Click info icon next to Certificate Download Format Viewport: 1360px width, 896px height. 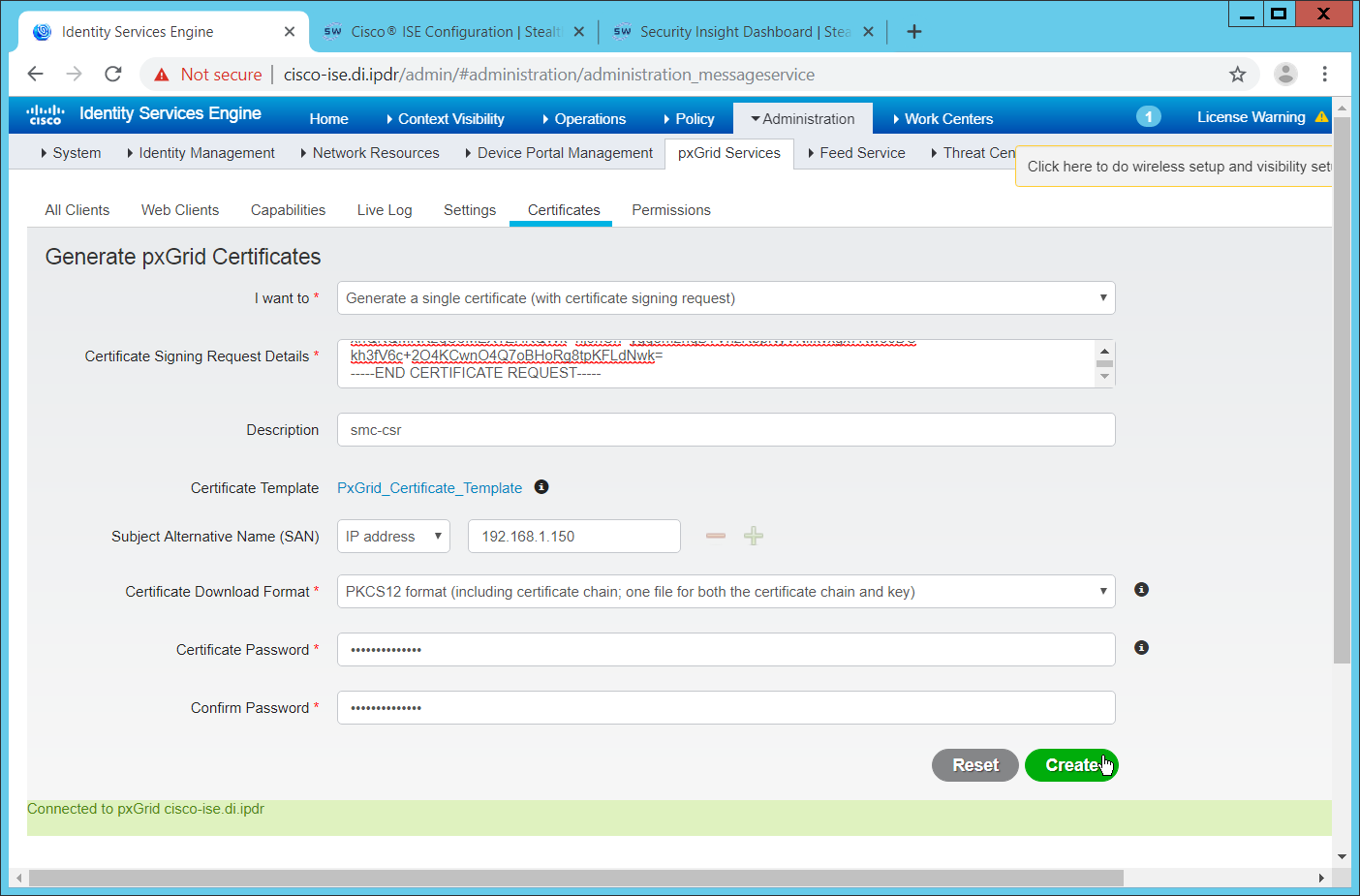point(1141,590)
